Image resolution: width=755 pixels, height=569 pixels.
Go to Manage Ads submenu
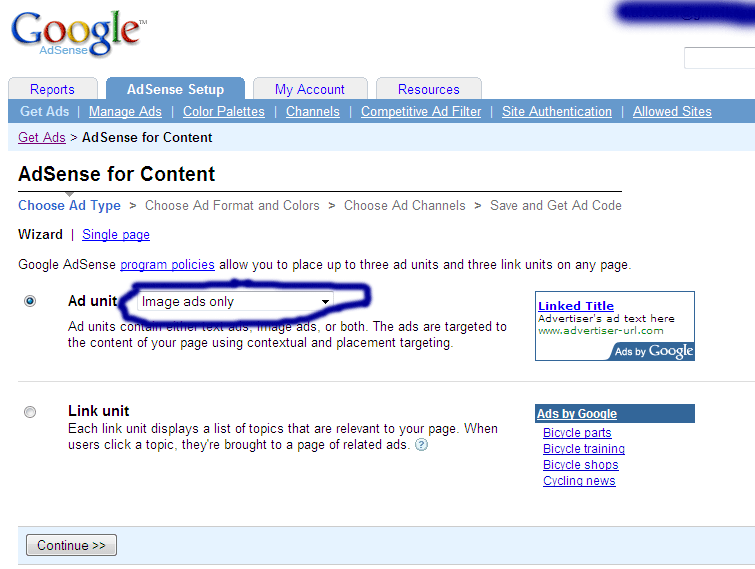tap(125, 112)
